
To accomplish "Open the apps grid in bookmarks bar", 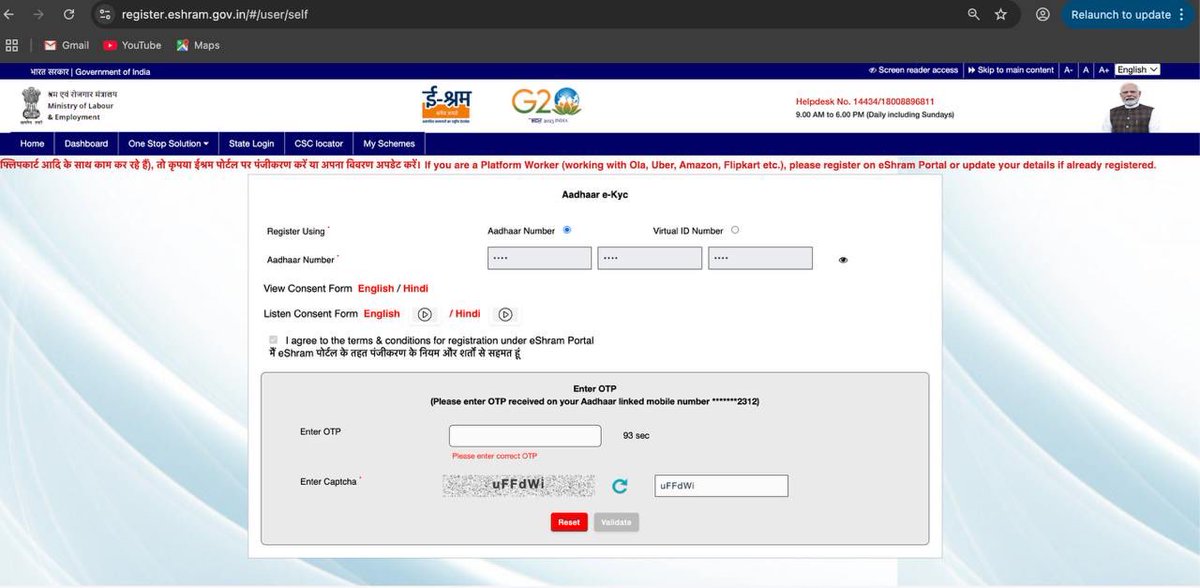I will [x=13, y=45].
